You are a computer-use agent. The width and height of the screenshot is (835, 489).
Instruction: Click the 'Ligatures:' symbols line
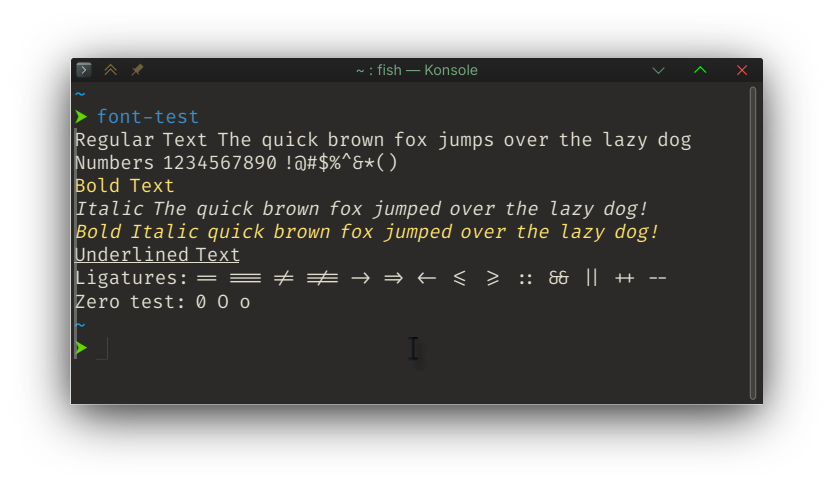tap(370, 278)
